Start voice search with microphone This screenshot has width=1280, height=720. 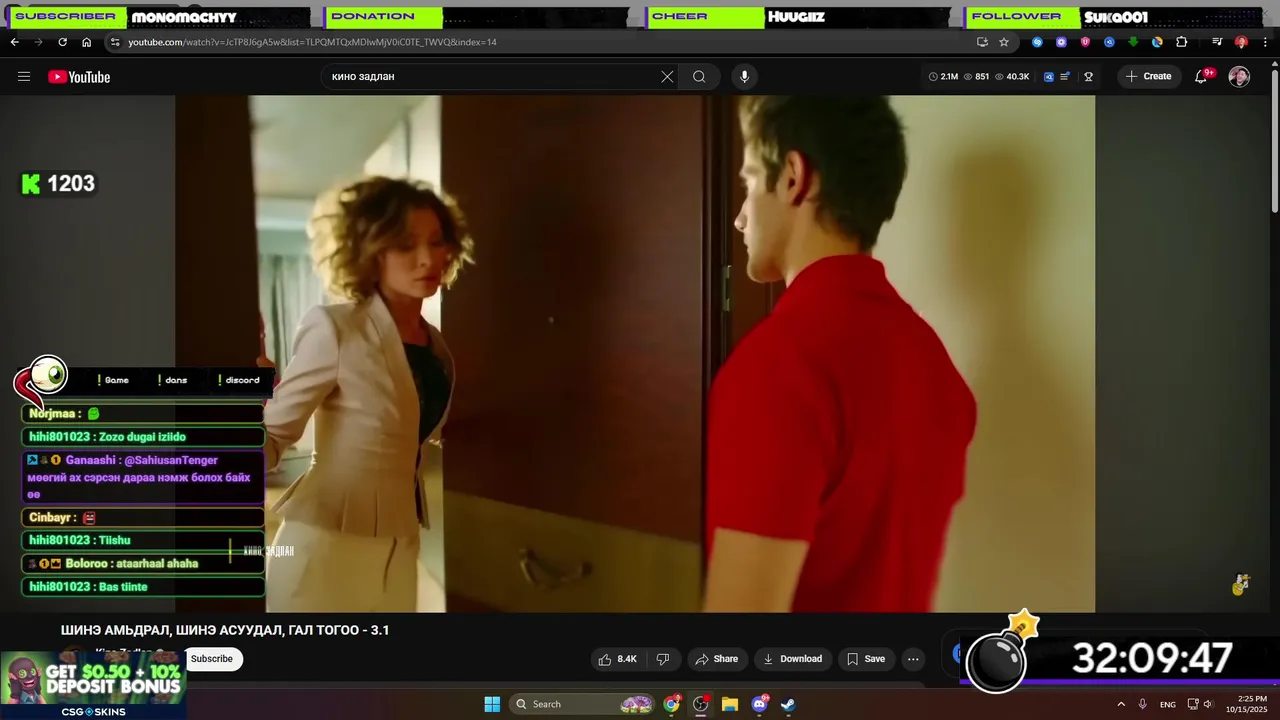744,76
